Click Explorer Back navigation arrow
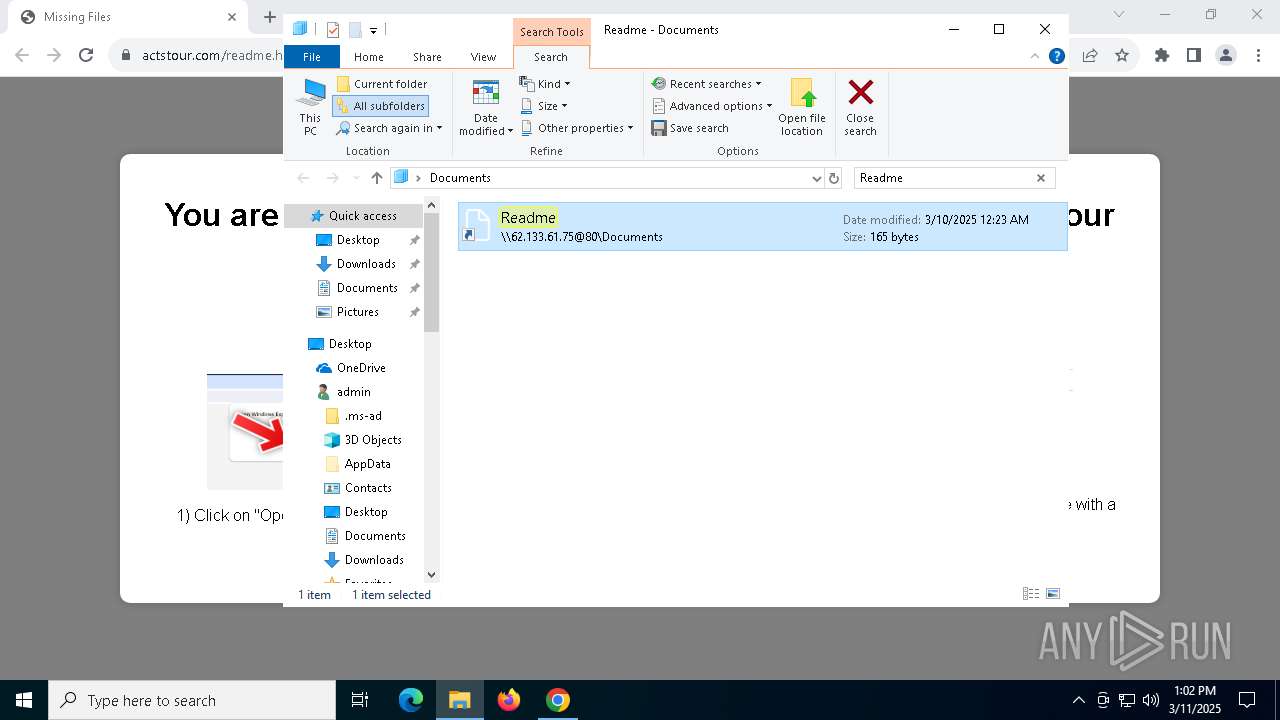Viewport: 1280px width, 720px height. 303,178
